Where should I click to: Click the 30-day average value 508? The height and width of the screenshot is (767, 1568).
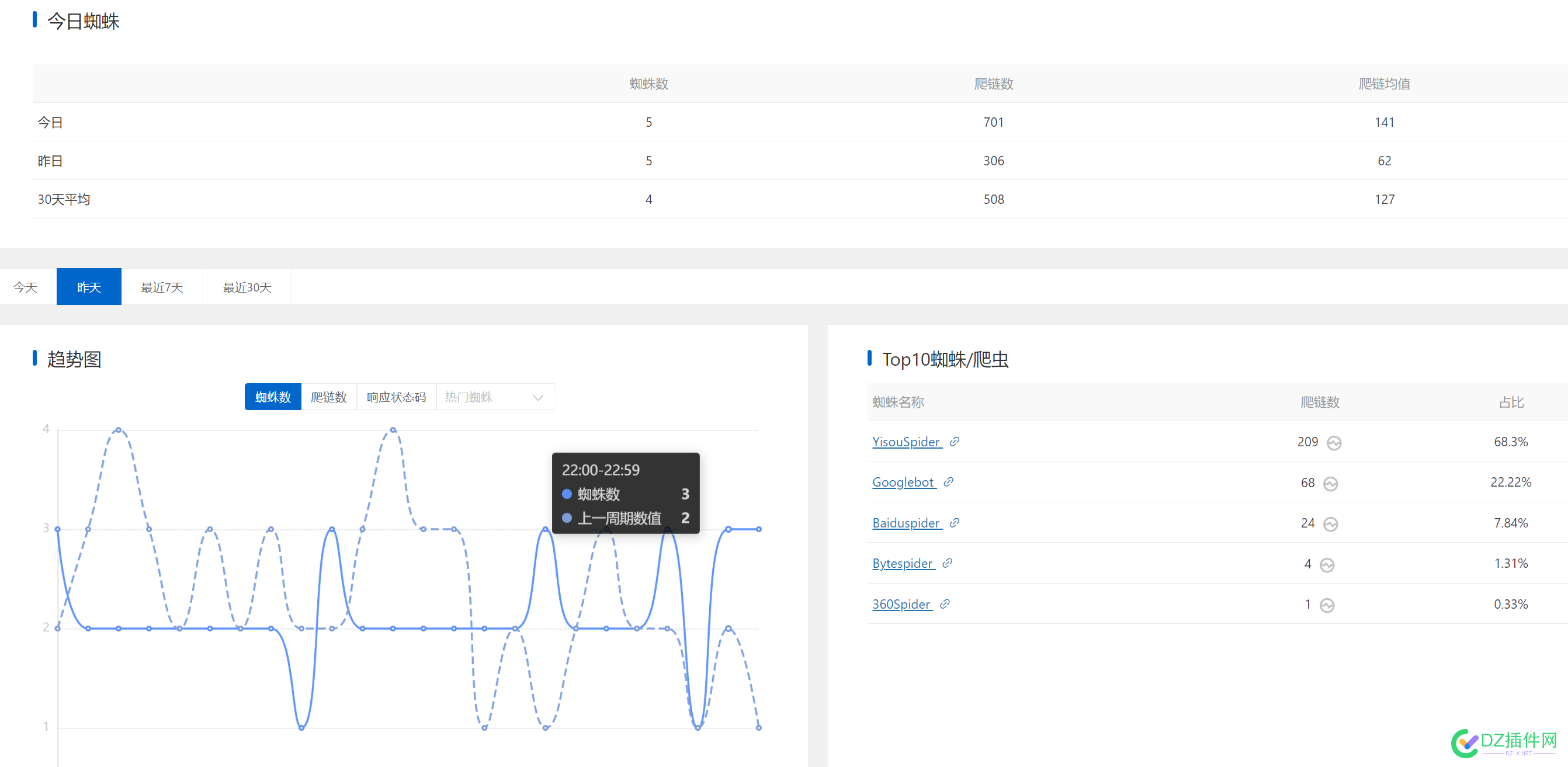click(x=993, y=199)
